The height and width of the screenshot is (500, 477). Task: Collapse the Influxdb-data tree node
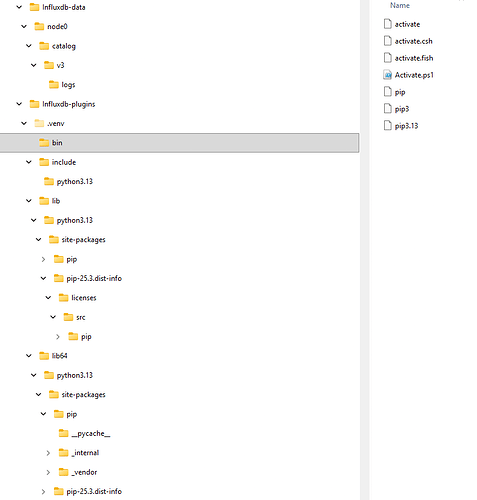point(19,7)
